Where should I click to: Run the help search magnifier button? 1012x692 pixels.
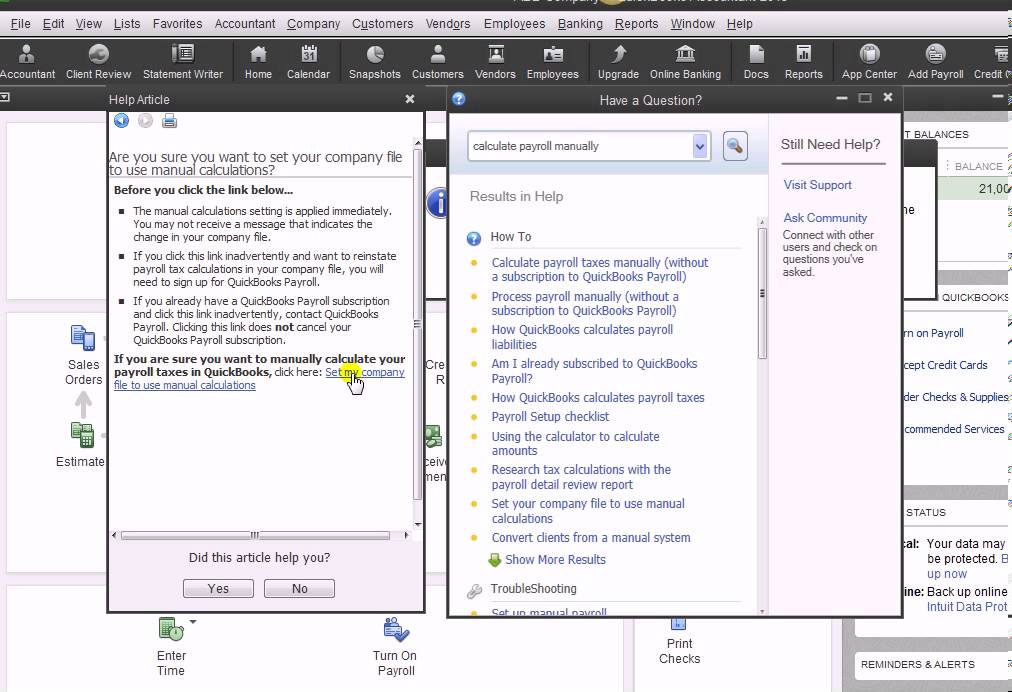734,146
